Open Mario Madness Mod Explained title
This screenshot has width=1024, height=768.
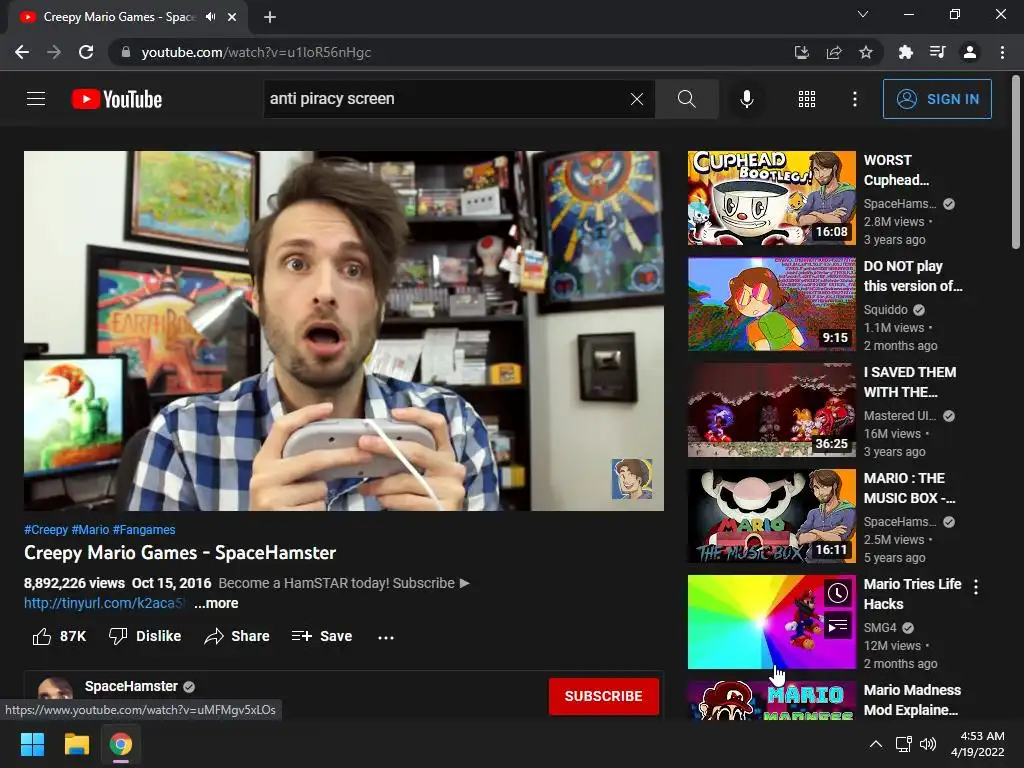pos(912,699)
